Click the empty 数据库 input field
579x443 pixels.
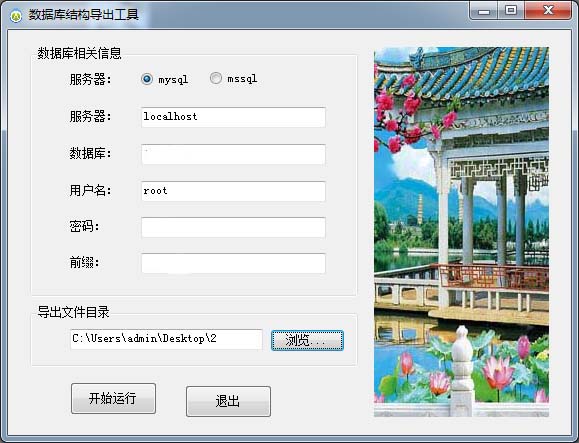click(233, 154)
